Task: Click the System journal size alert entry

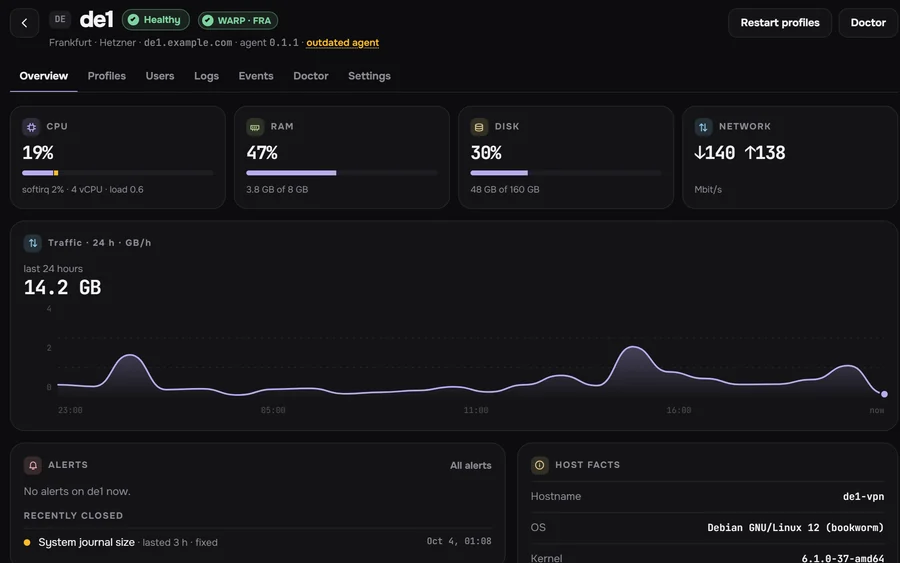Action: 258,542
